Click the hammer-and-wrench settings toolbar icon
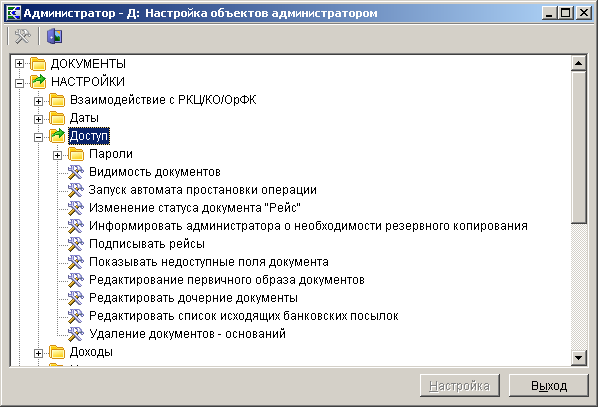The width and height of the screenshot is (598, 407). point(22,37)
